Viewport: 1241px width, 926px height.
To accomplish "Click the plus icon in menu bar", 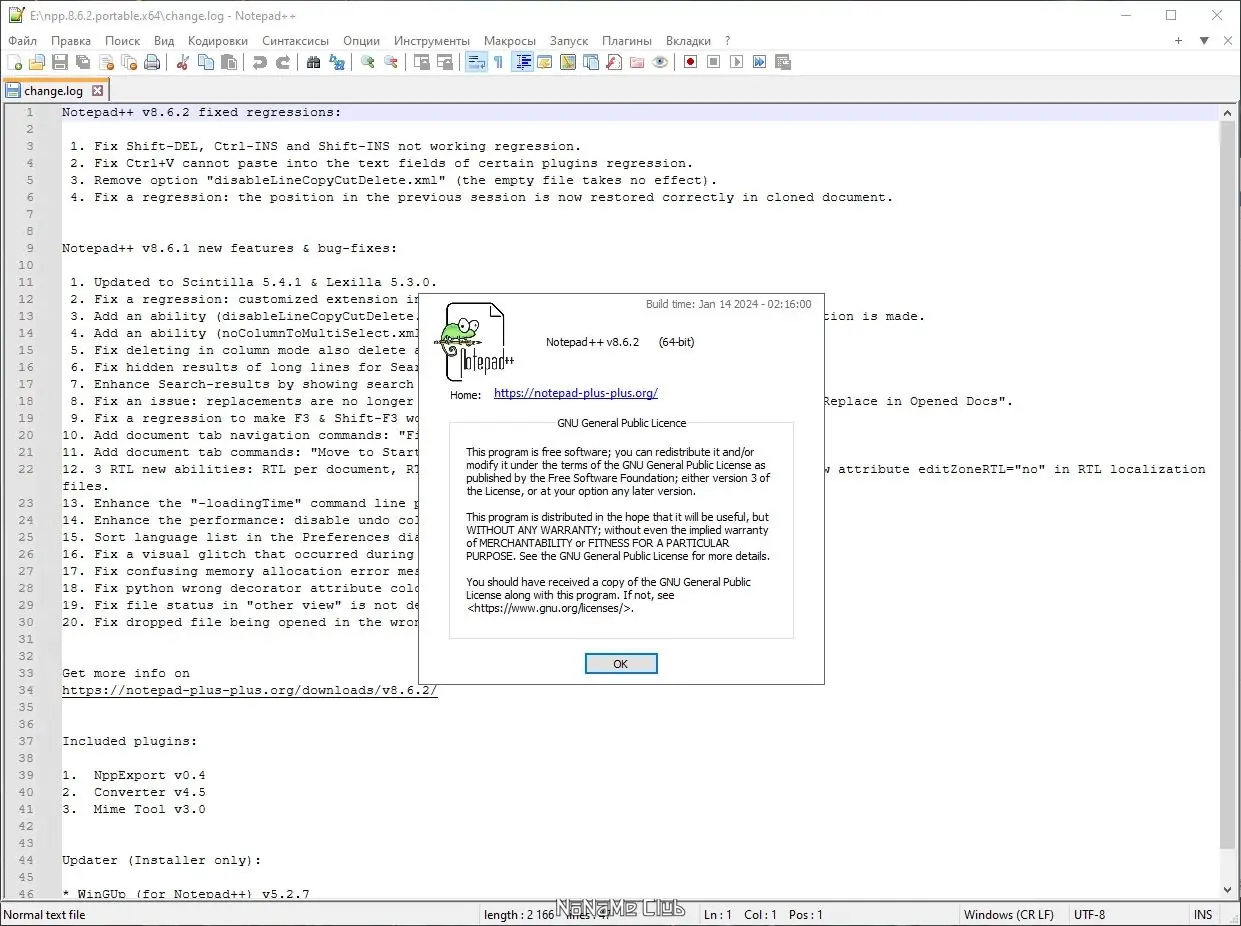I will (1179, 41).
